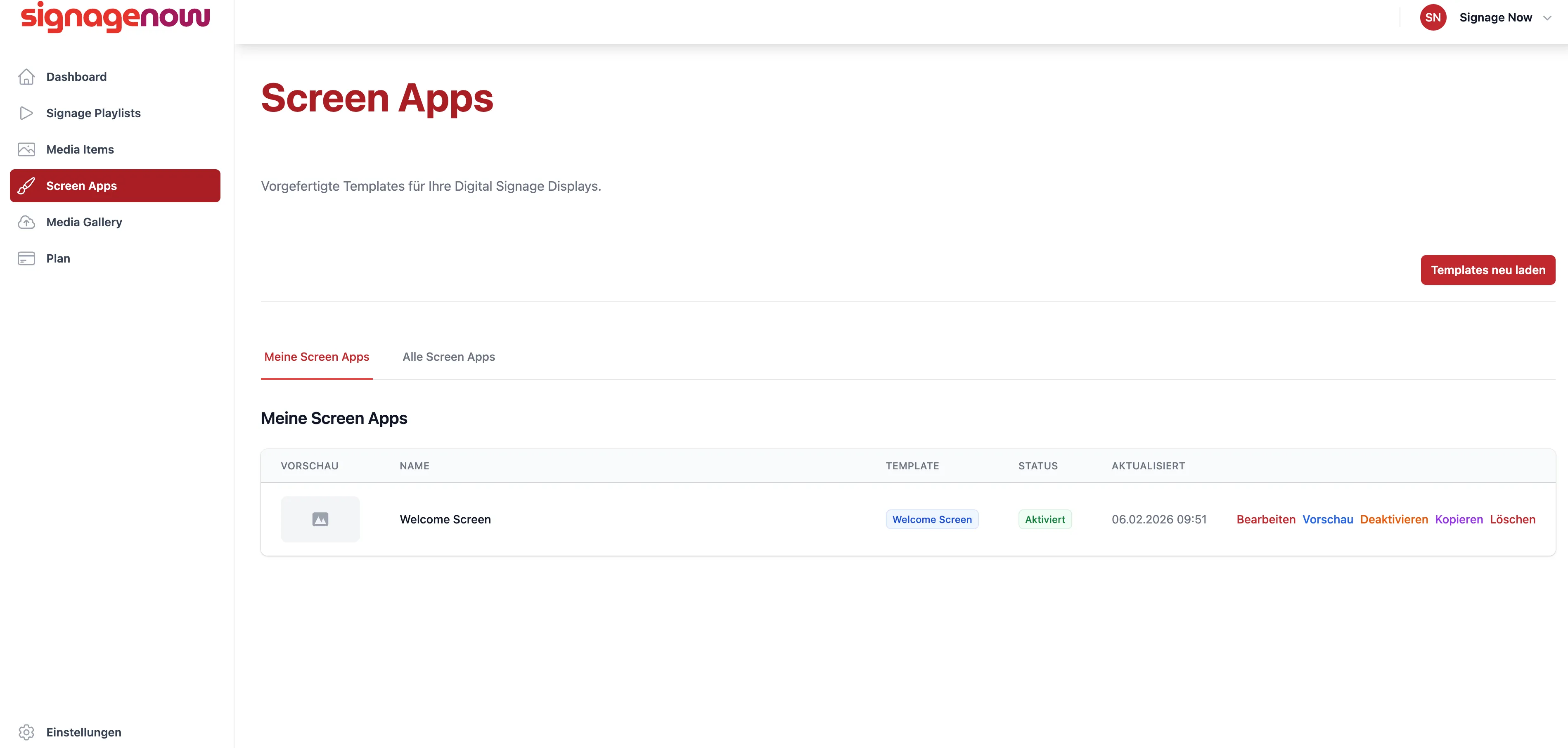Image resolution: width=1568 pixels, height=748 pixels.
Task: Click the NAME column header
Action: click(415, 466)
